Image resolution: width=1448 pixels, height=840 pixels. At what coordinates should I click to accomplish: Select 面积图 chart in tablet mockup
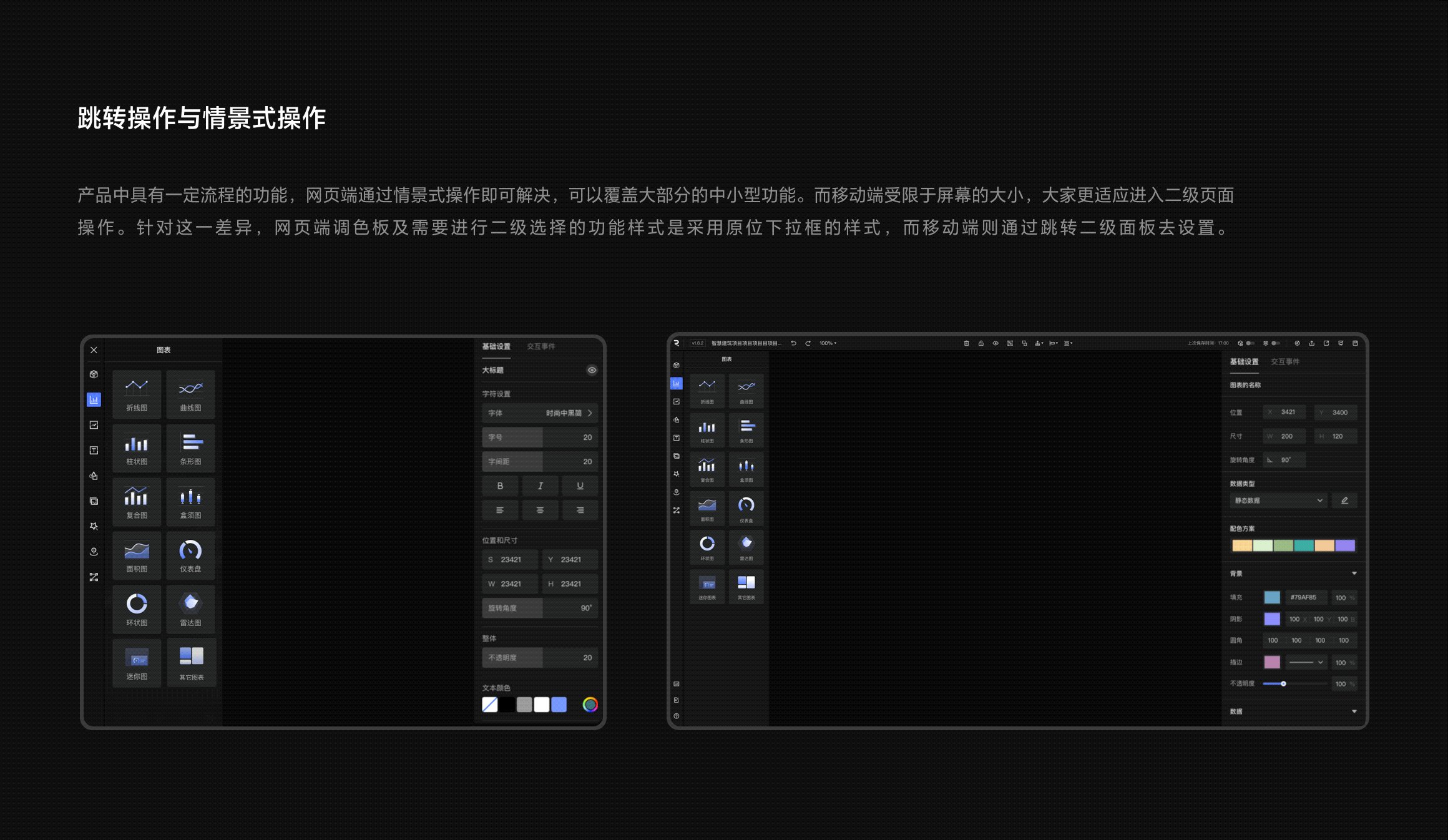137,555
